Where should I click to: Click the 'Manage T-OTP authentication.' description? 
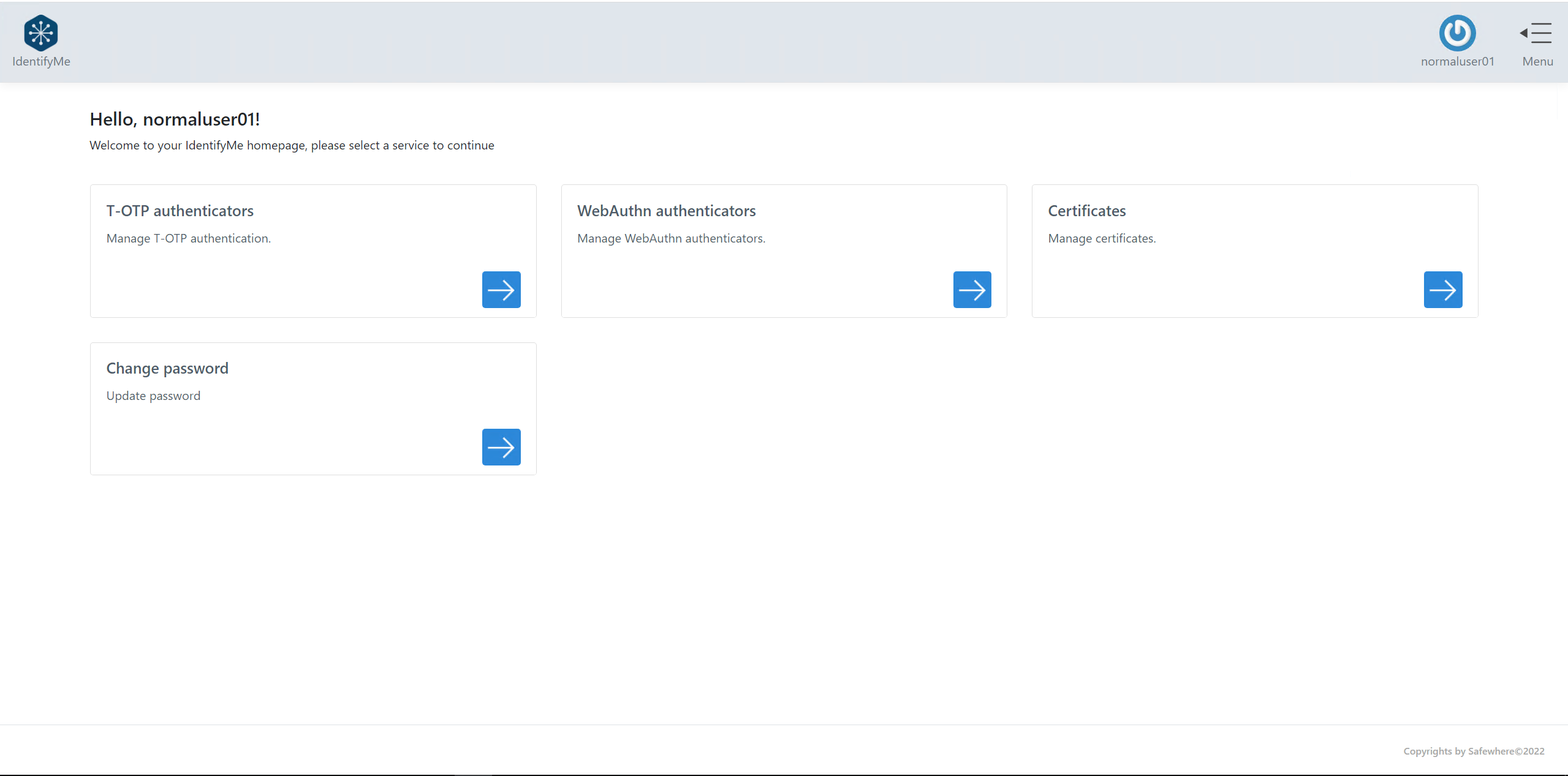(x=188, y=238)
